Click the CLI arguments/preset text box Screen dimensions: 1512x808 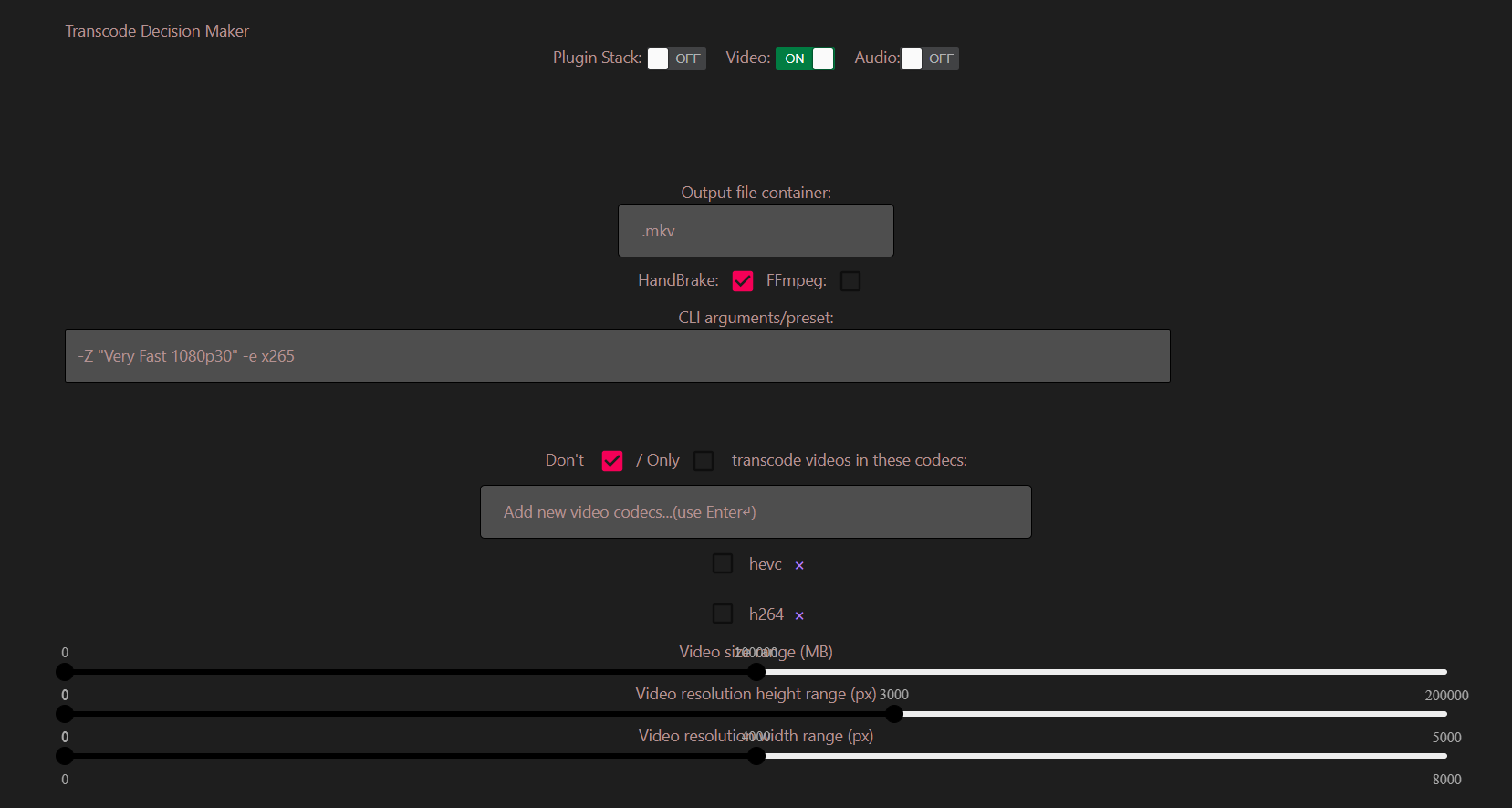click(617, 355)
